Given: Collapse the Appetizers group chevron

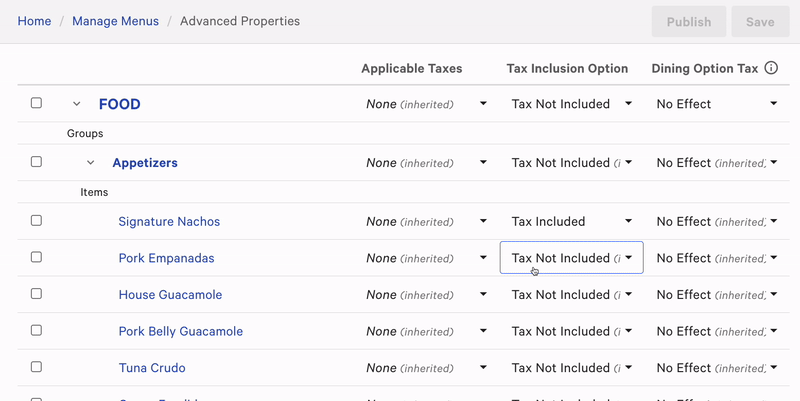Looking at the screenshot, I should [x=90, y=163].
